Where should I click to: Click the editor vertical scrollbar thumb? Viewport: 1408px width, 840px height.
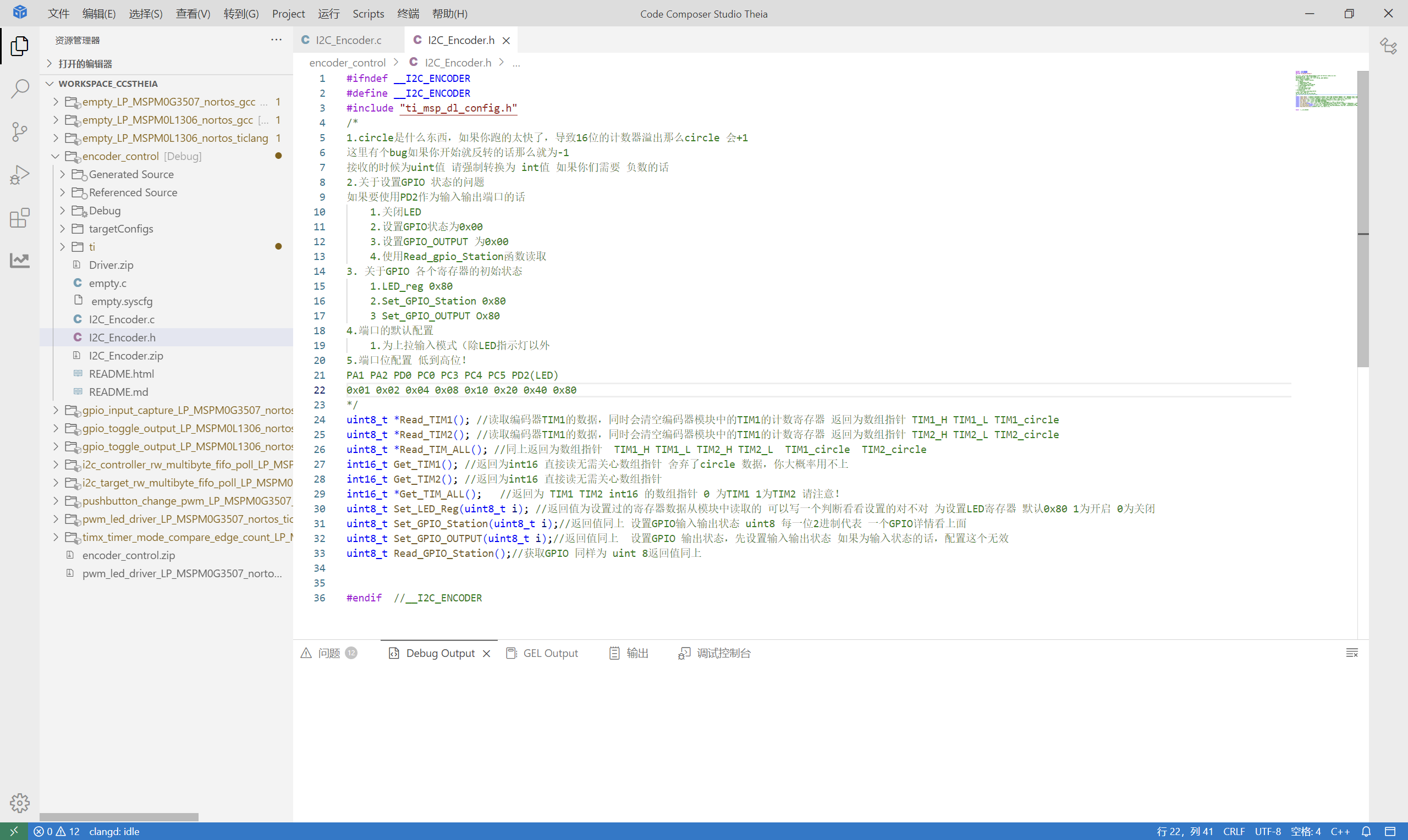pos(1363,219)
